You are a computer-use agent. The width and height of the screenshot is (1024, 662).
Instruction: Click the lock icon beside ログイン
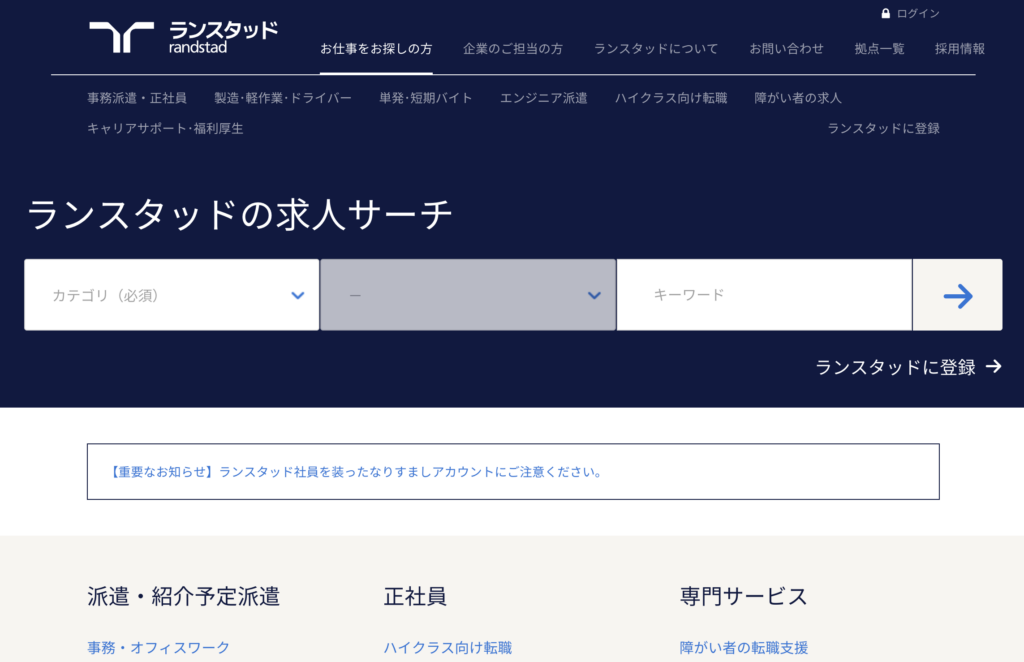pos(885,14)
